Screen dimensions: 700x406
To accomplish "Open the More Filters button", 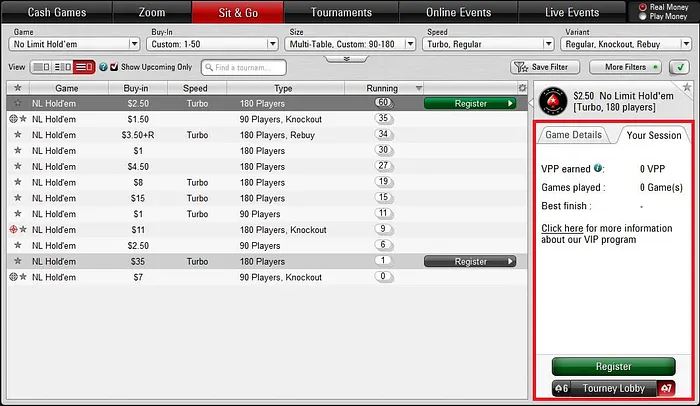I will click(625, 67).
